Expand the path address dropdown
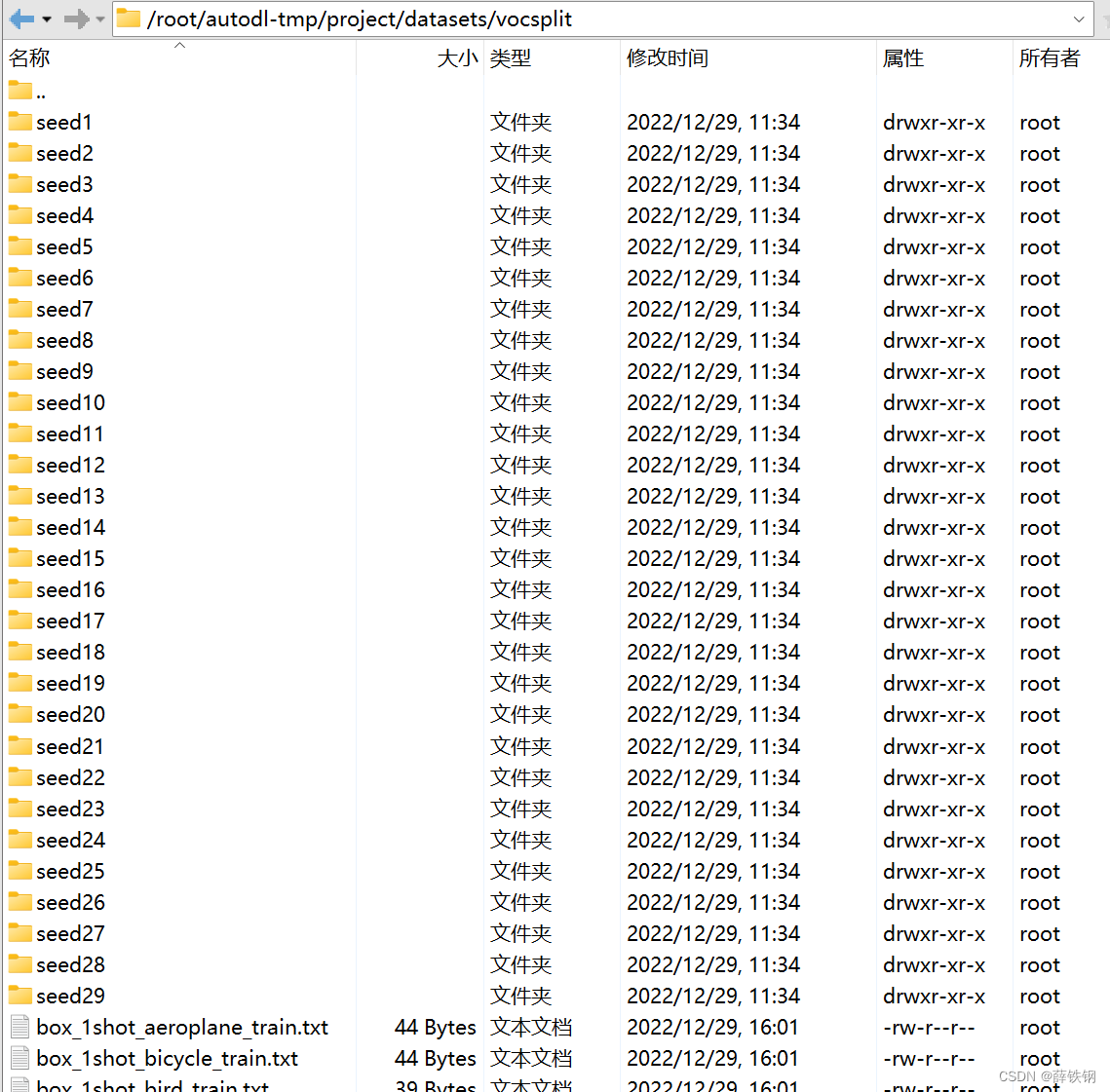1110x1092 pixels. point(1079,19)
